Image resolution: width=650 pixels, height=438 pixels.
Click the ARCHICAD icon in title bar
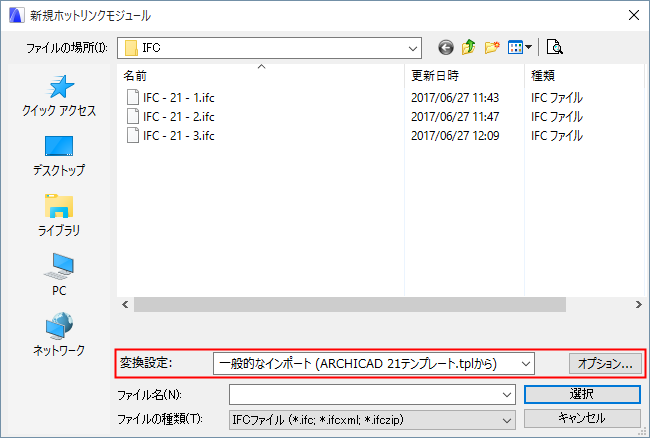pos(16,15)
